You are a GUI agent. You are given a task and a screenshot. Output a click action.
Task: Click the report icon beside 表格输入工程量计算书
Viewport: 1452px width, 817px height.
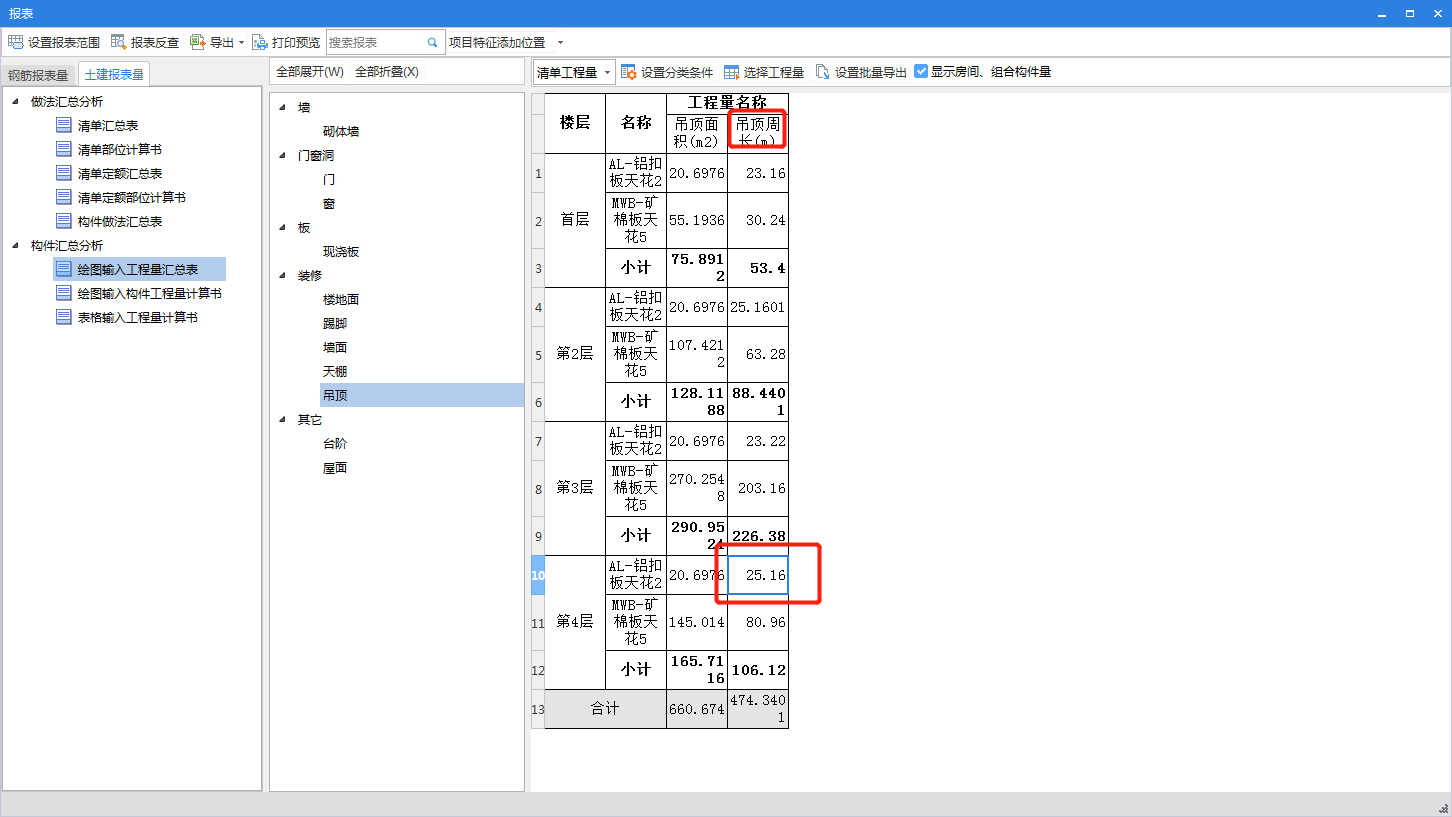click(64, 317)
